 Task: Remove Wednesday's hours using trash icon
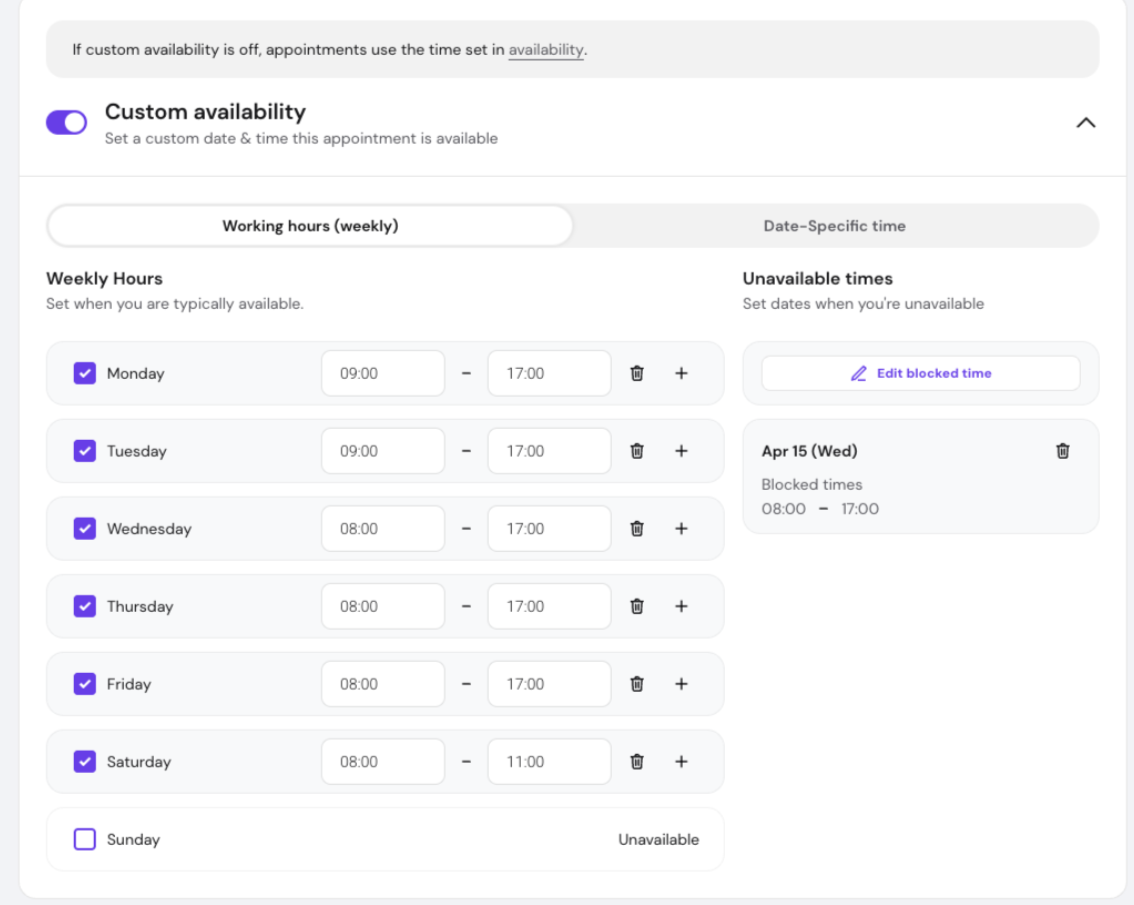(x=636, y=529)
